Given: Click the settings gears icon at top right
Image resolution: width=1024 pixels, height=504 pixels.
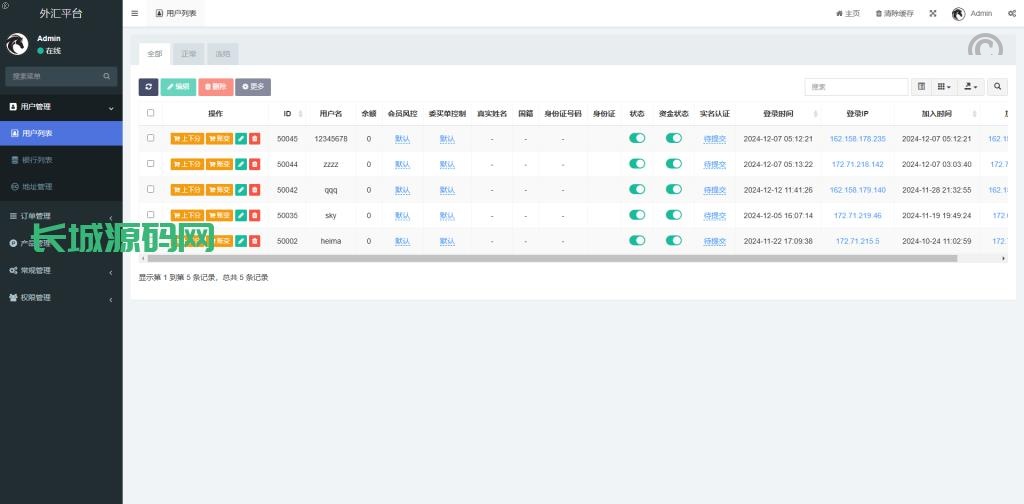Looking at the screenshot, I should coord(1011,13).
